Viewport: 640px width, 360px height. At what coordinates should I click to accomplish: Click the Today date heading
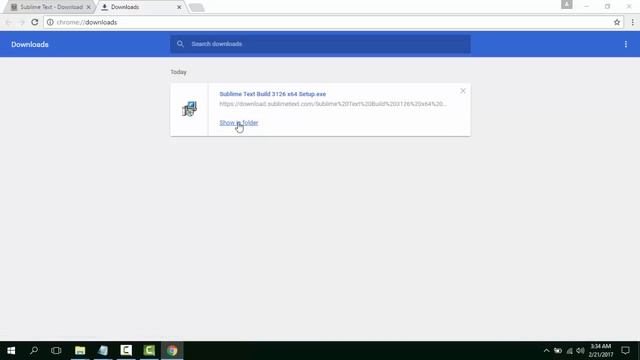[x=178, y=72]
